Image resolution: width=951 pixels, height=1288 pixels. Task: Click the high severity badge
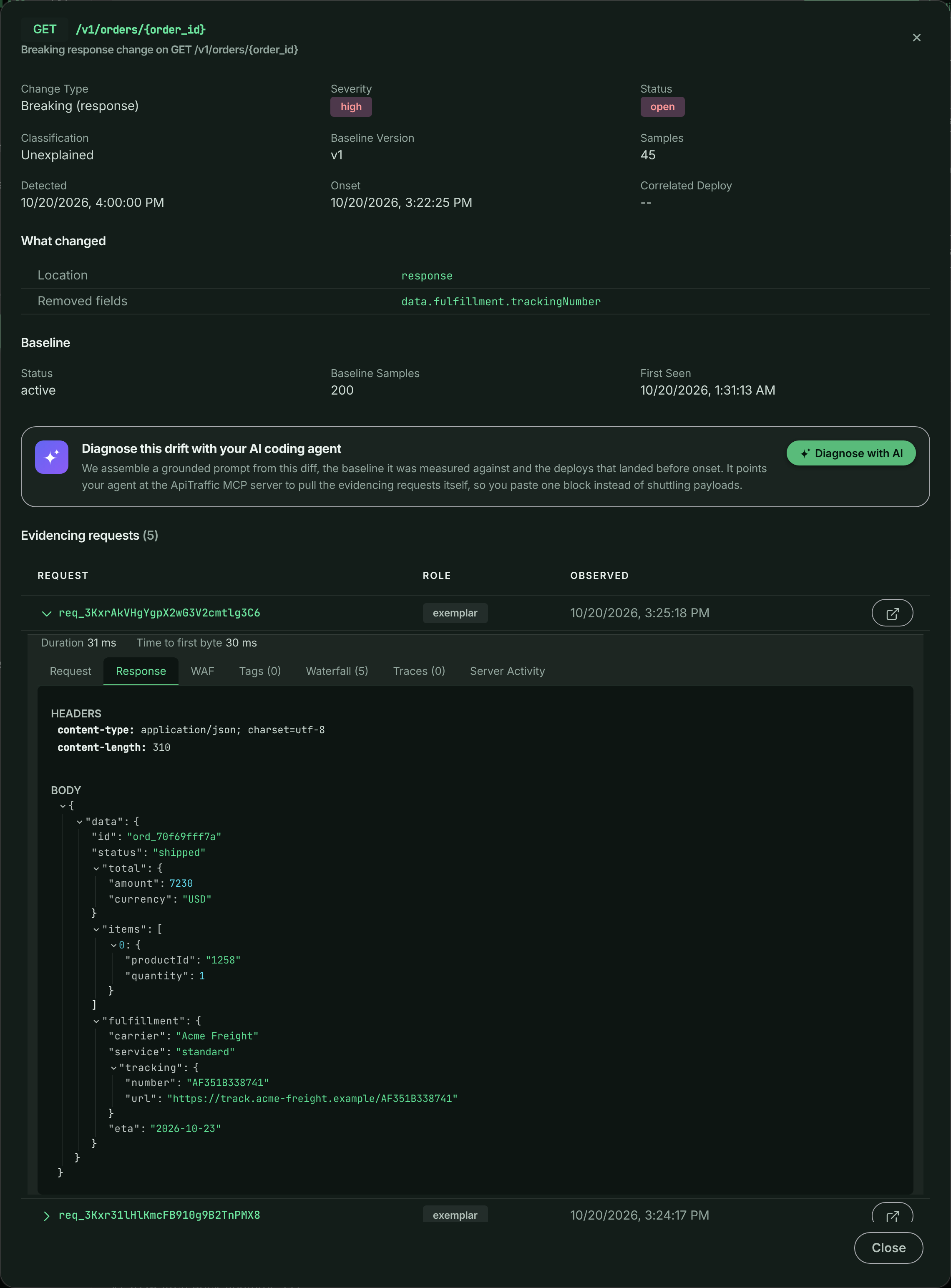pos(351,107)
